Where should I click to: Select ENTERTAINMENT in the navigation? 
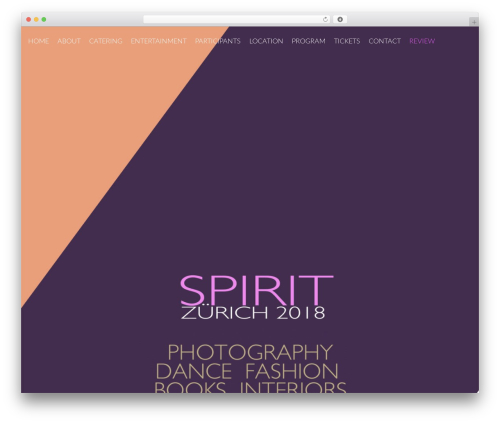pyautogui.click(x=158, y=41)
